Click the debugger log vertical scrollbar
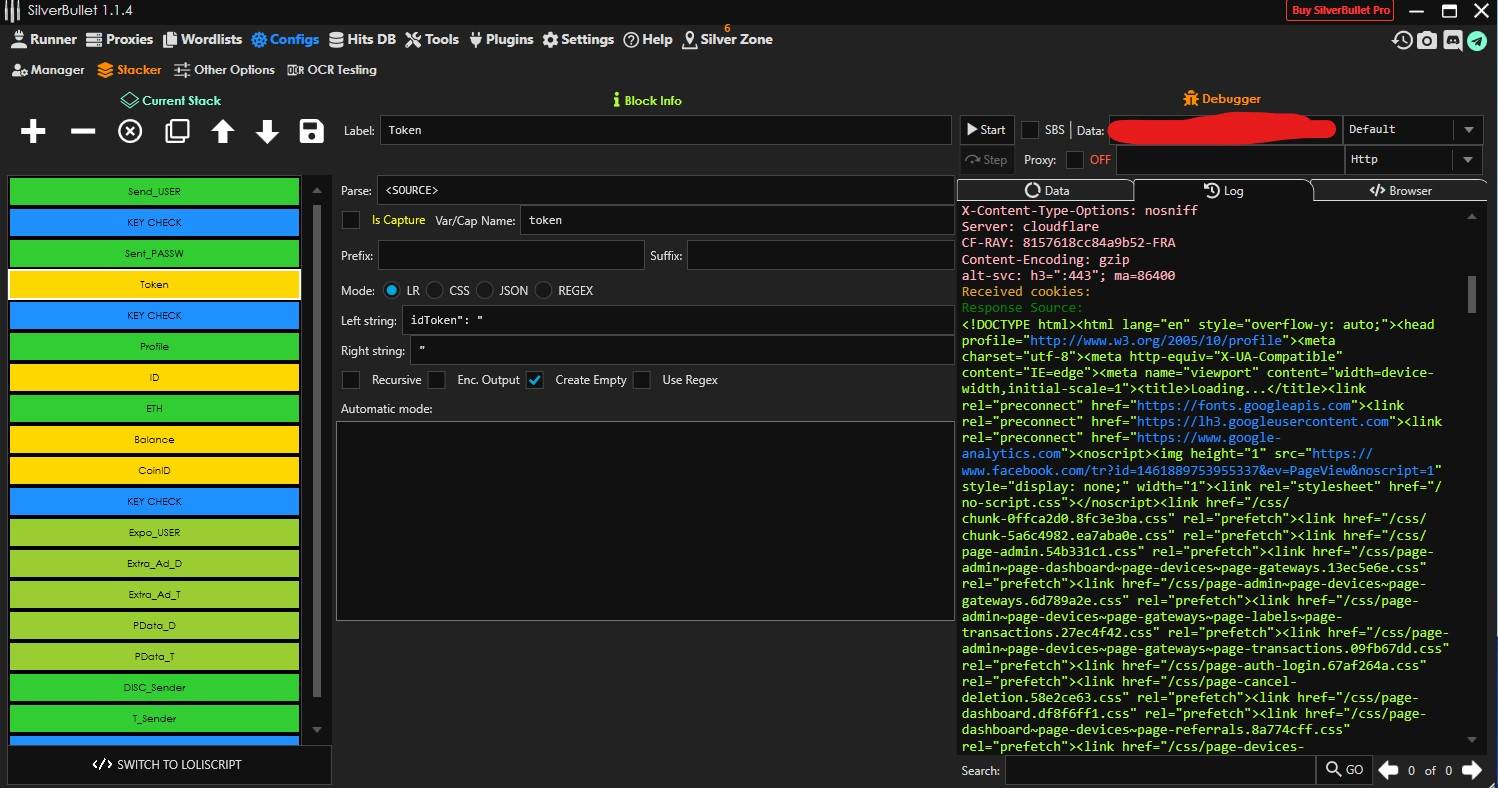This screenshot has width=1498, height=788. pyautogui.click(x=1471, y=295)
